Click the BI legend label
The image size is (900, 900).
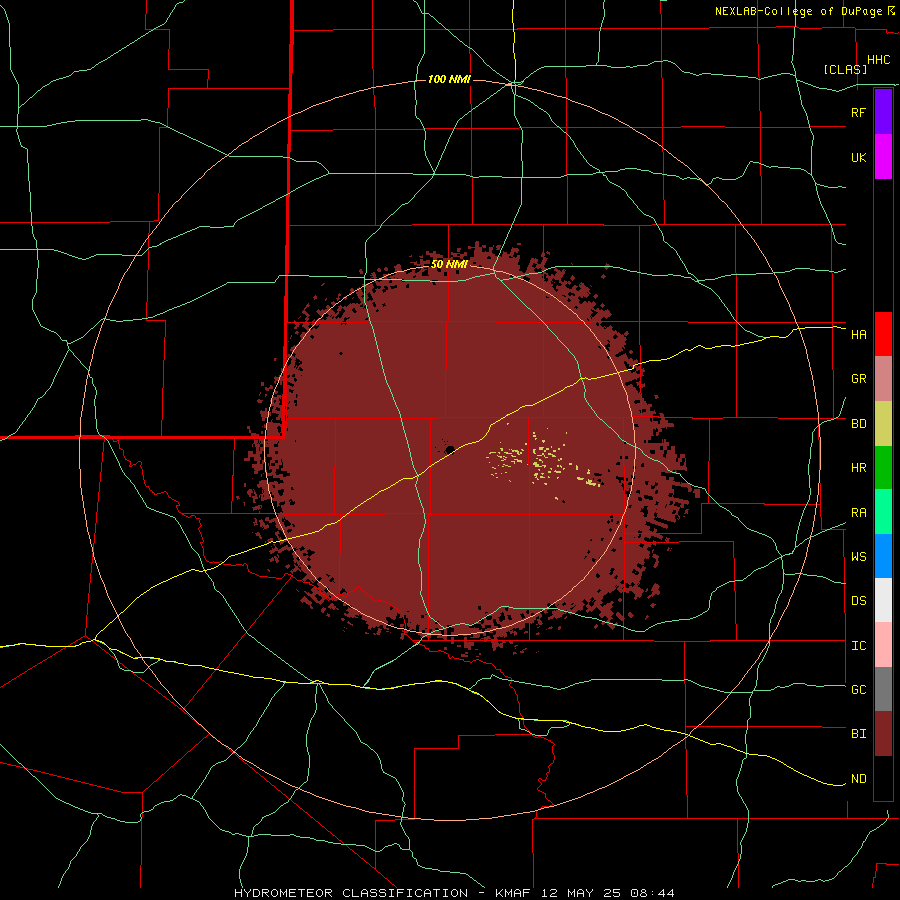(858, 734)
